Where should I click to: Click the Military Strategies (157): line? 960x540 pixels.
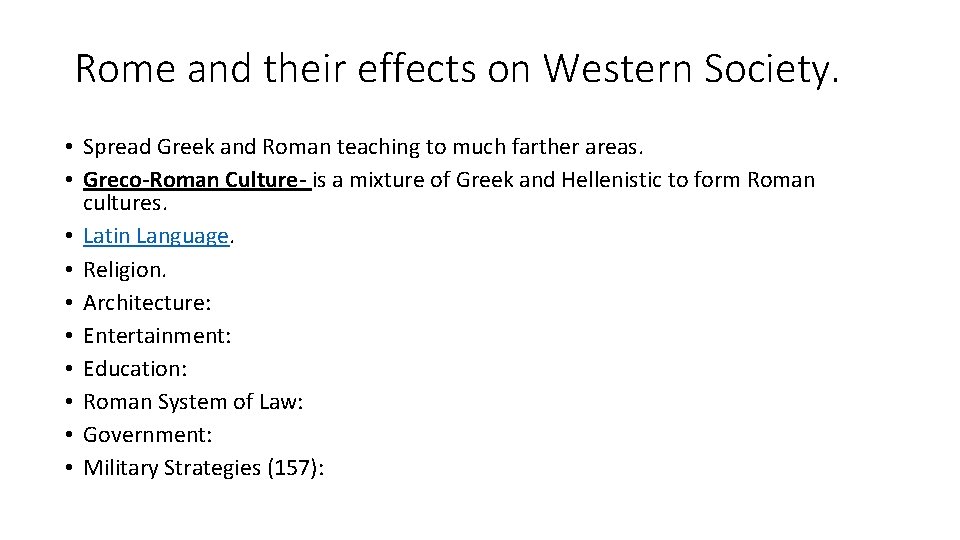pos(204,467)
